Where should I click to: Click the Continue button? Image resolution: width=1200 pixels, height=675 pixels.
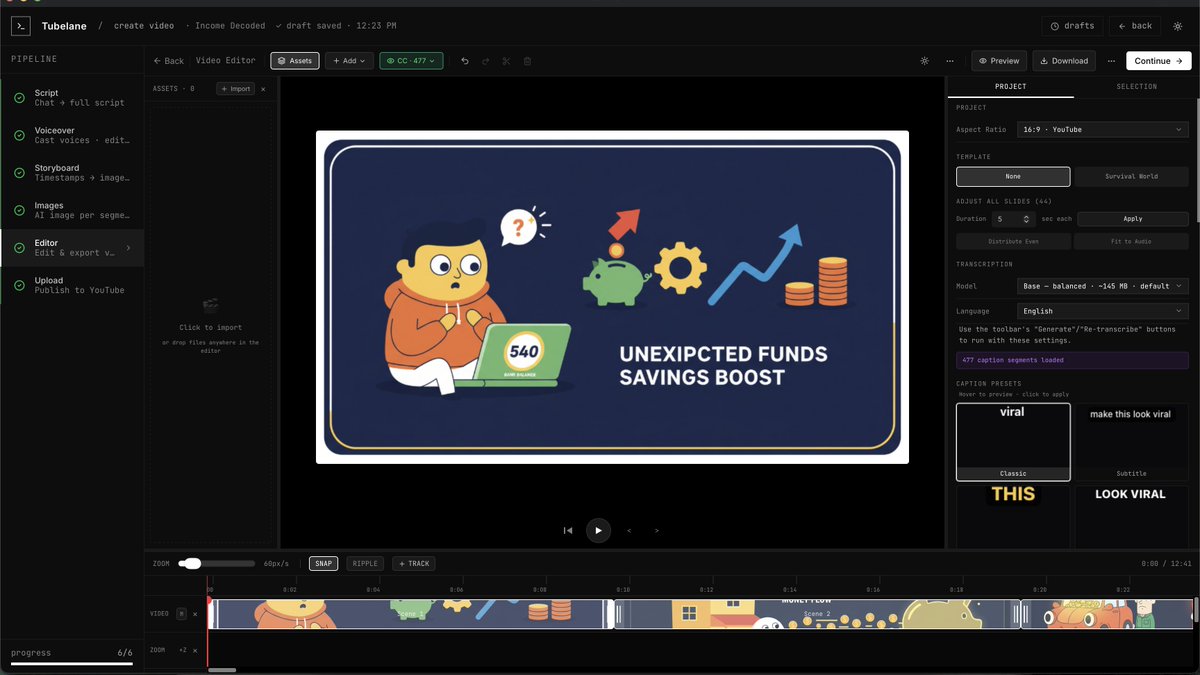pyautogui.click(x=1158, y=61)
